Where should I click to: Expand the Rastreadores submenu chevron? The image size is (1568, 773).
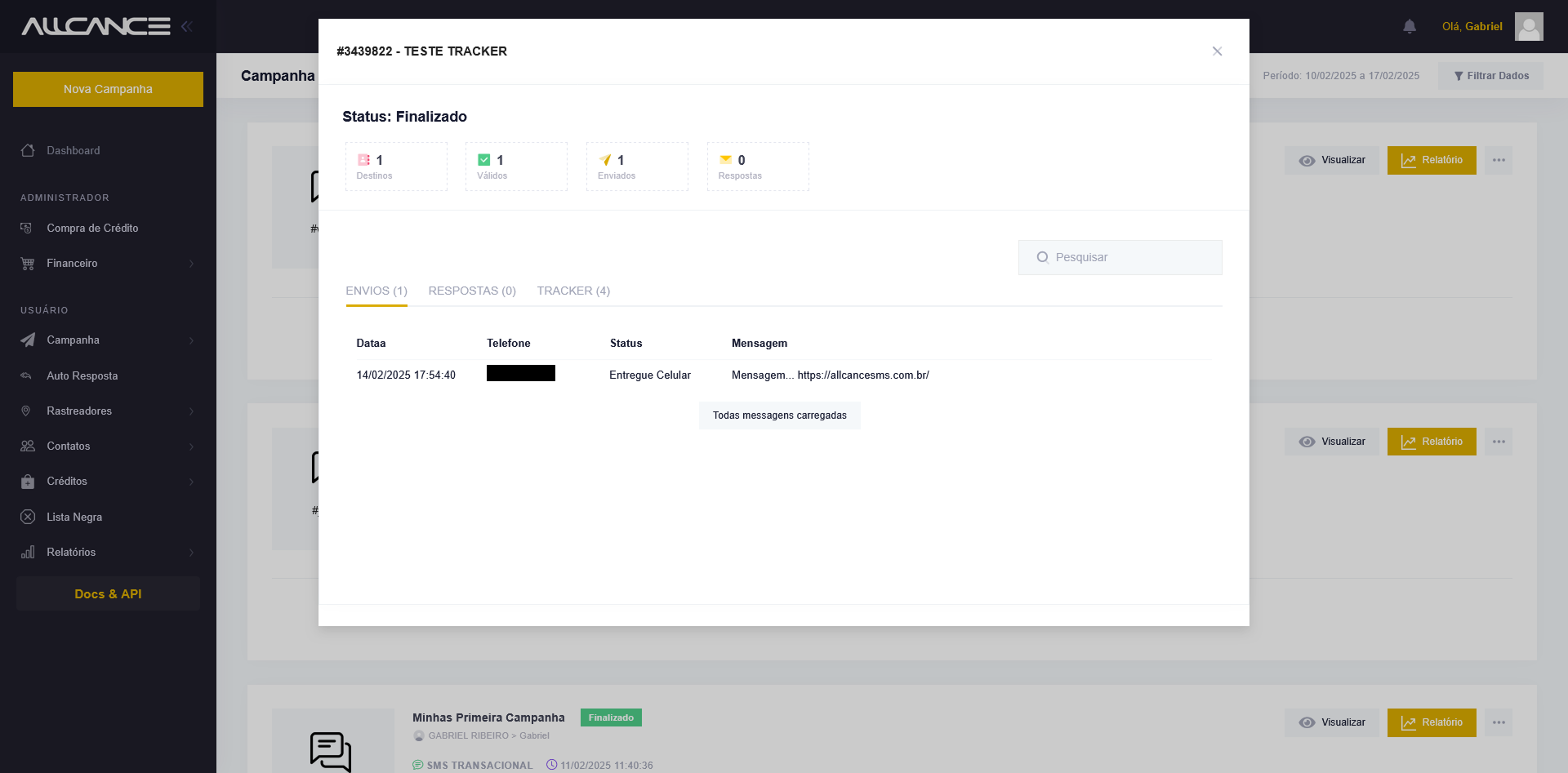click(192, 411)
